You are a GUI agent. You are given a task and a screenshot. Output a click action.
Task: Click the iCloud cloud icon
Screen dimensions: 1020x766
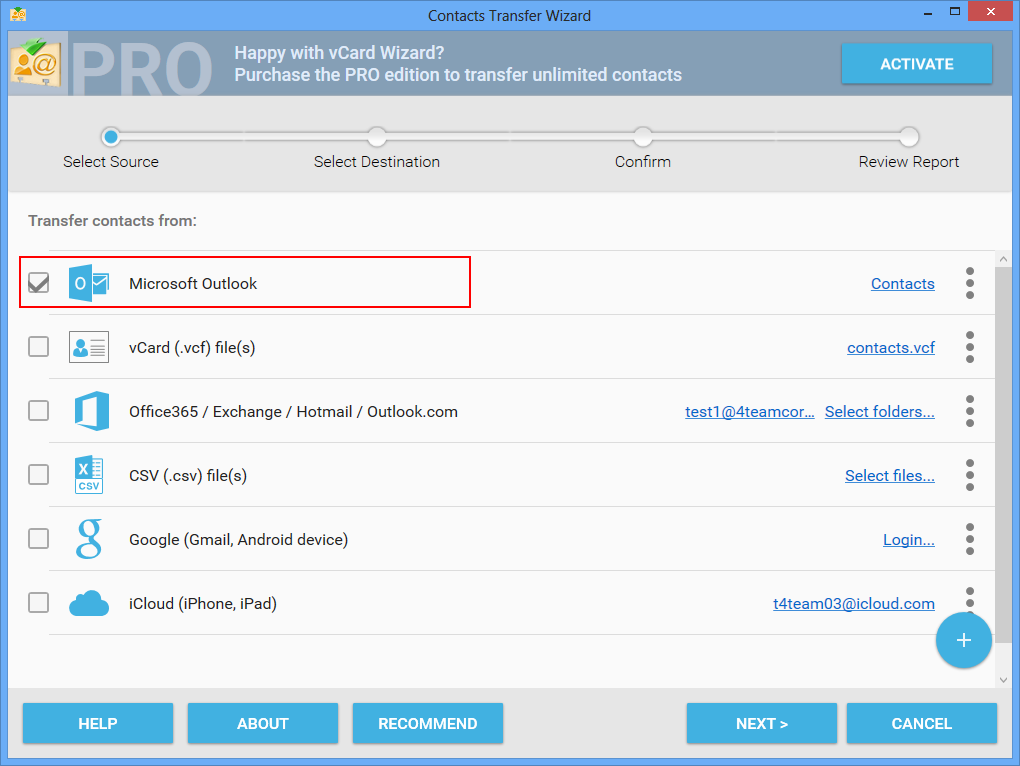[x=89, y=603]
